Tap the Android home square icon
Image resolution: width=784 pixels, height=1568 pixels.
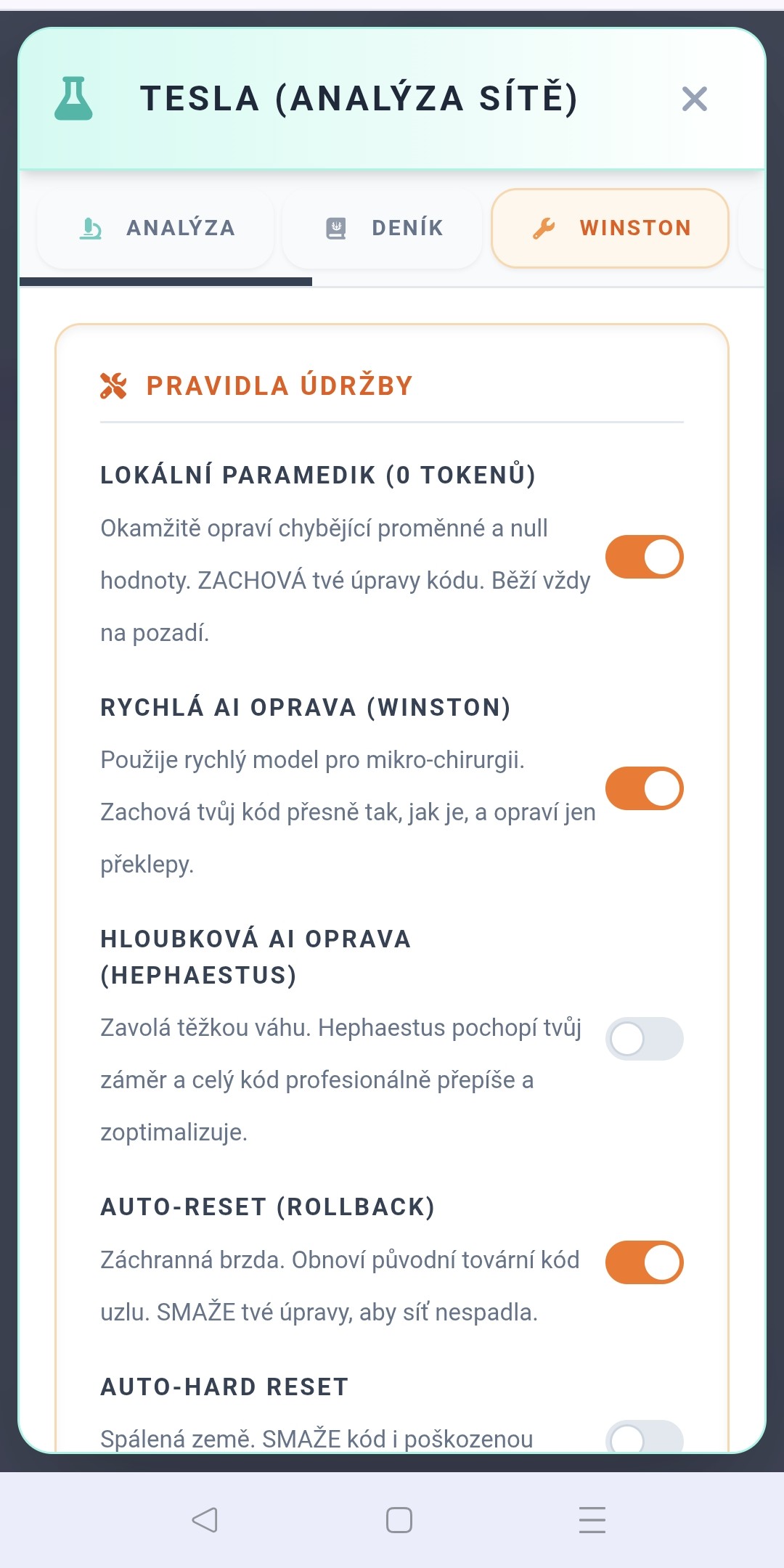399,1519
